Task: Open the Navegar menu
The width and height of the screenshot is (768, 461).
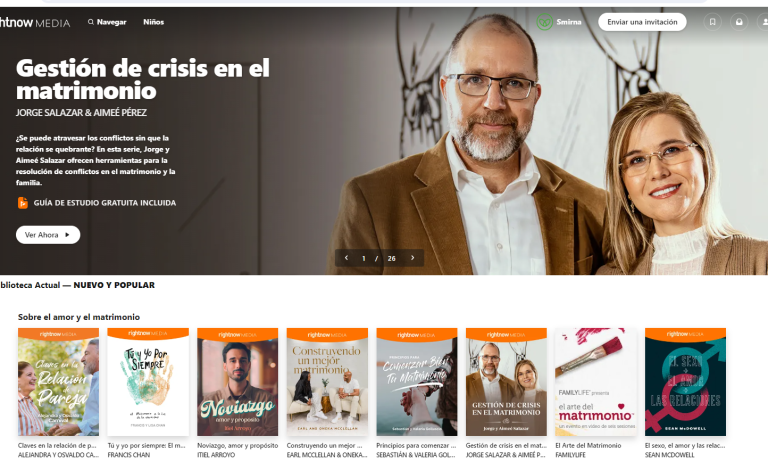Action: [x=111, y=22]
